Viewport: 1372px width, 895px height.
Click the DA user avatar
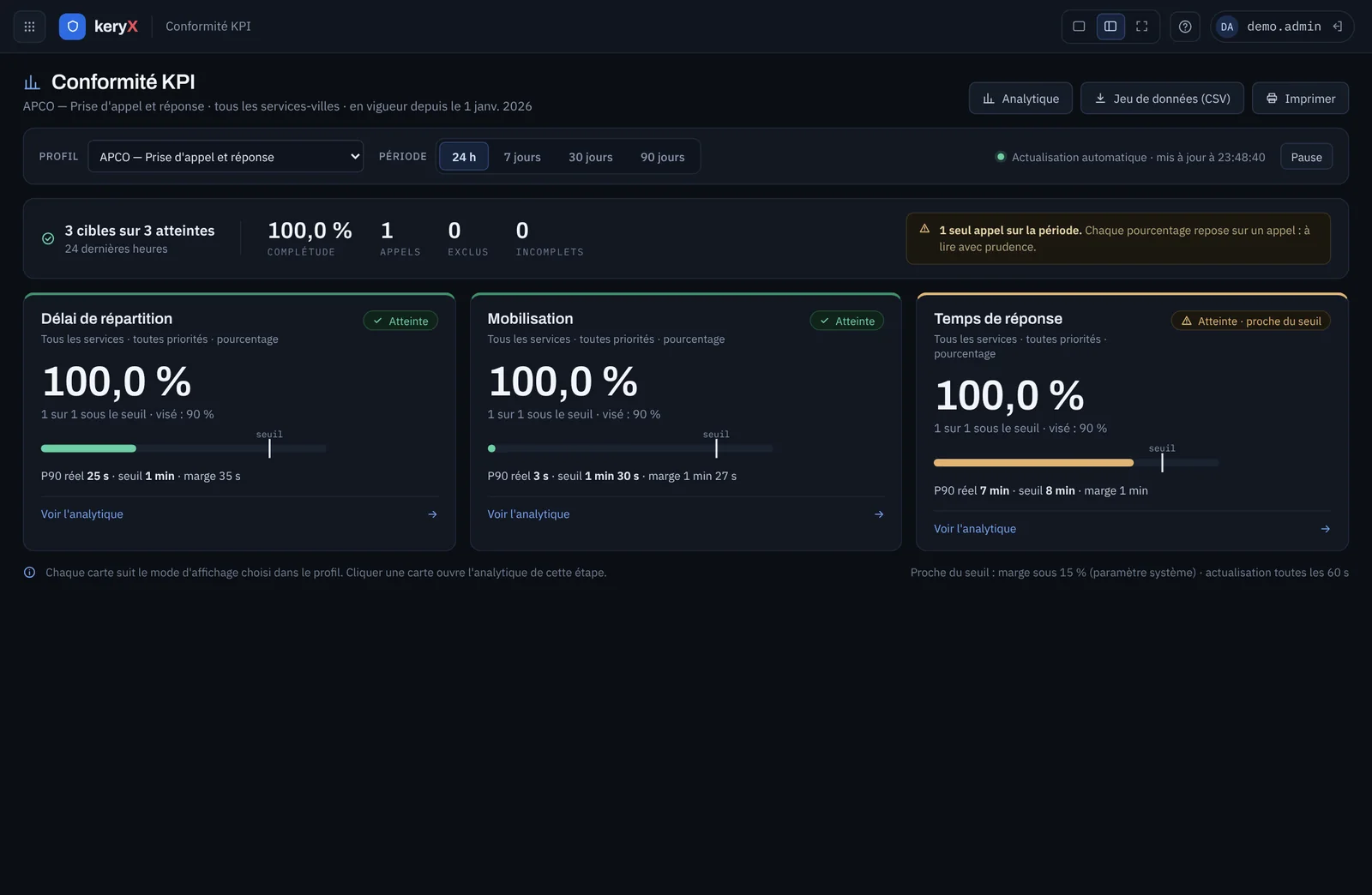1227,27
